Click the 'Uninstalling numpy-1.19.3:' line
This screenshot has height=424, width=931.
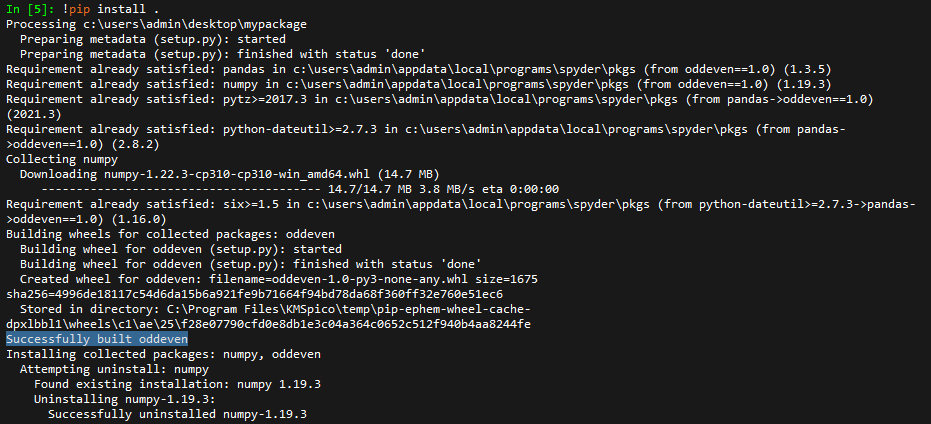click(125, 399)
